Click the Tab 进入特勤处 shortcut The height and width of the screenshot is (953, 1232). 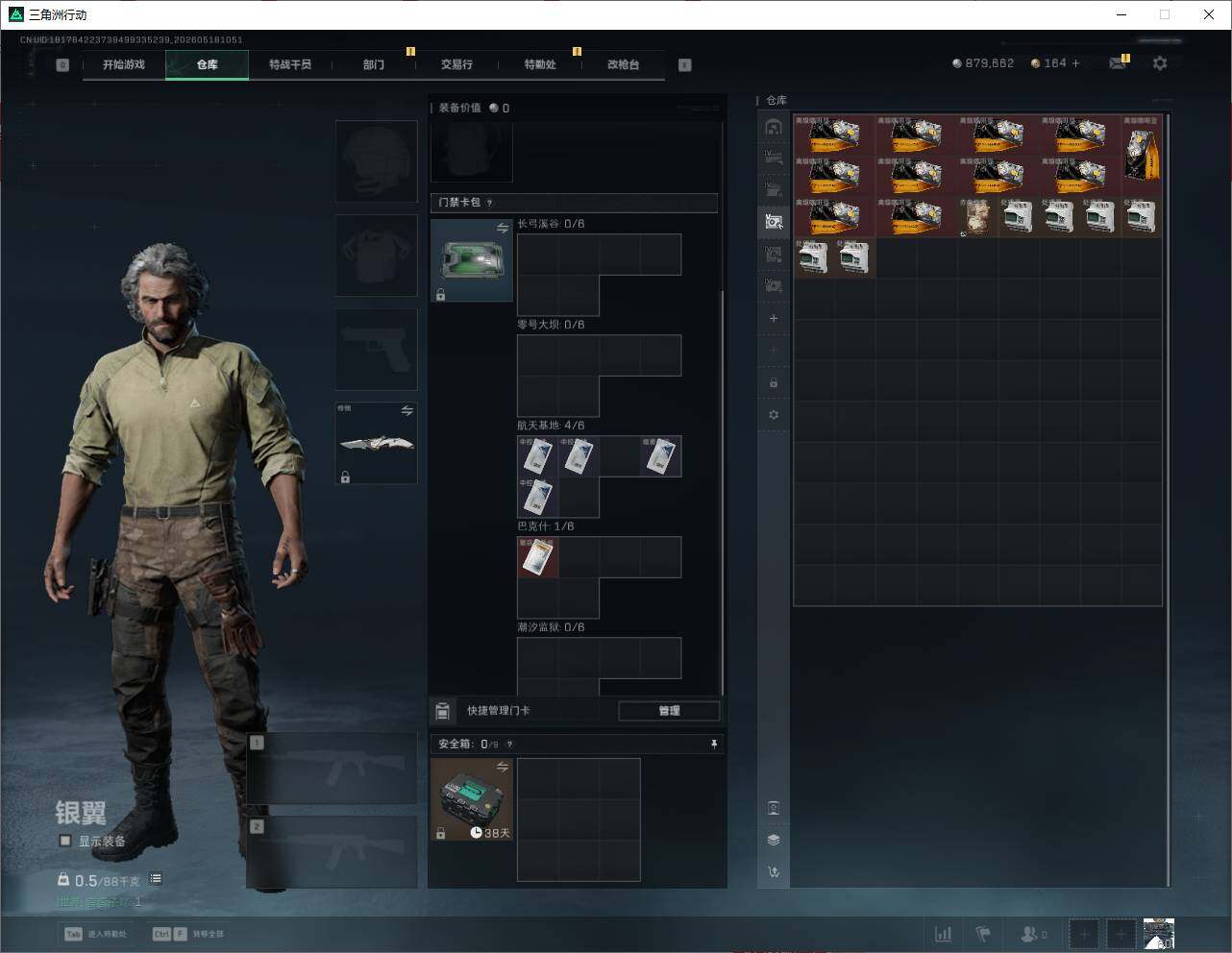point(95,934)
